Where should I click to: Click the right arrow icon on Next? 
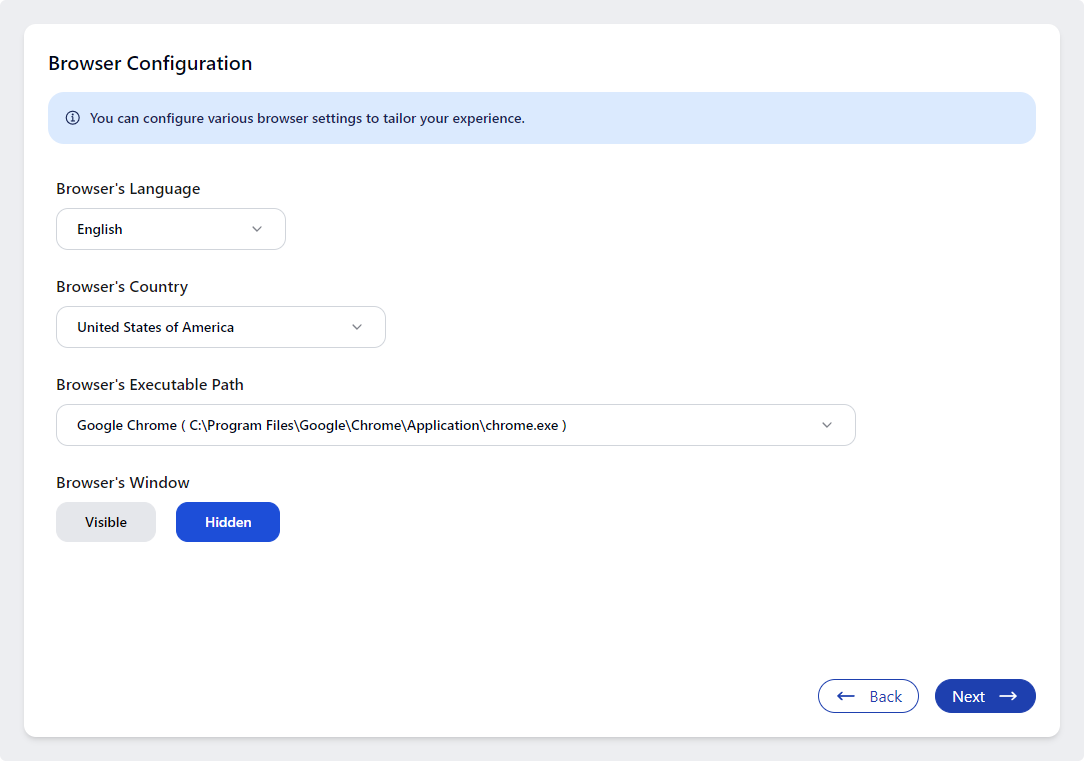(x=1008, y=696)
